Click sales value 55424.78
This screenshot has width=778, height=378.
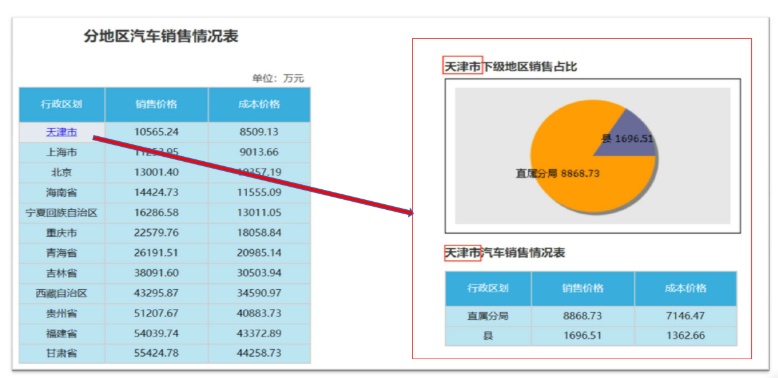click(x=156, y=354)
